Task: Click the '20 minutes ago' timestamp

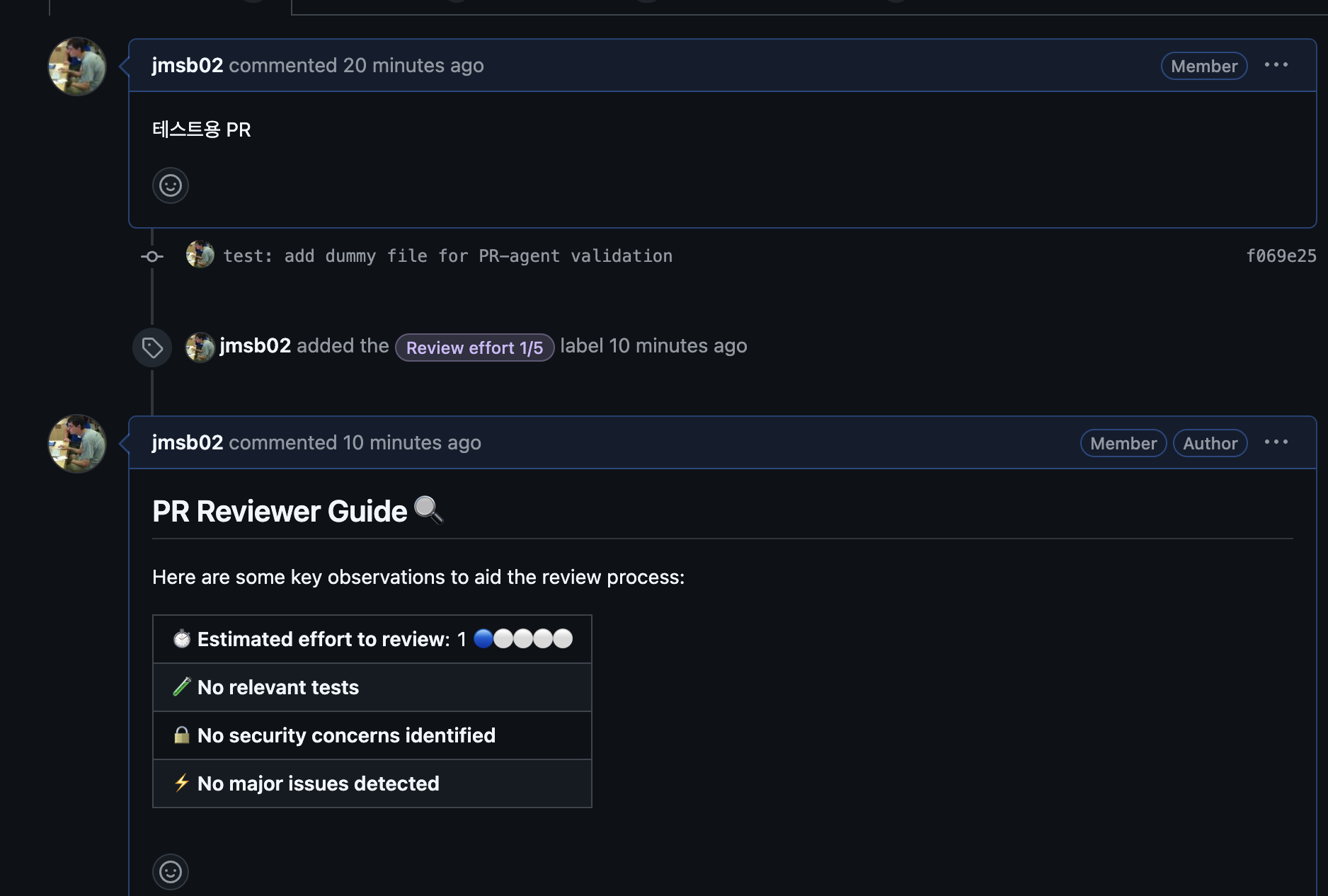Action: [413, 65]
